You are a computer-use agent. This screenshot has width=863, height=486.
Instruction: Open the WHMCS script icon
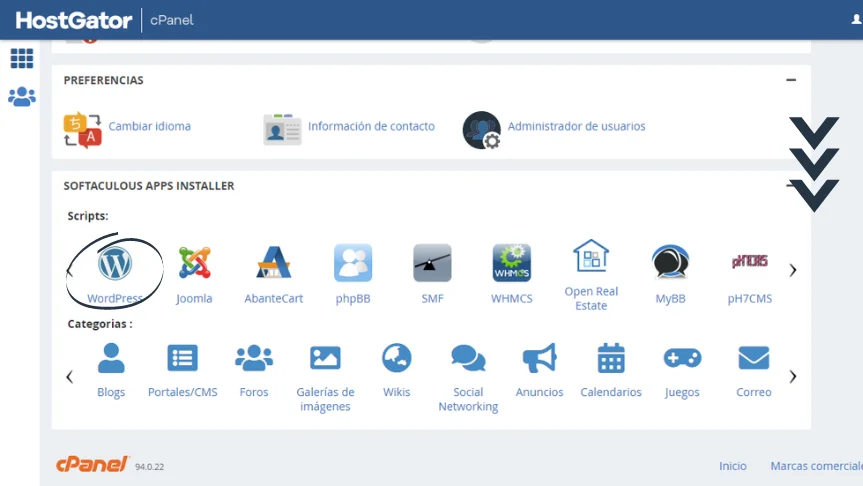(512, 263)
